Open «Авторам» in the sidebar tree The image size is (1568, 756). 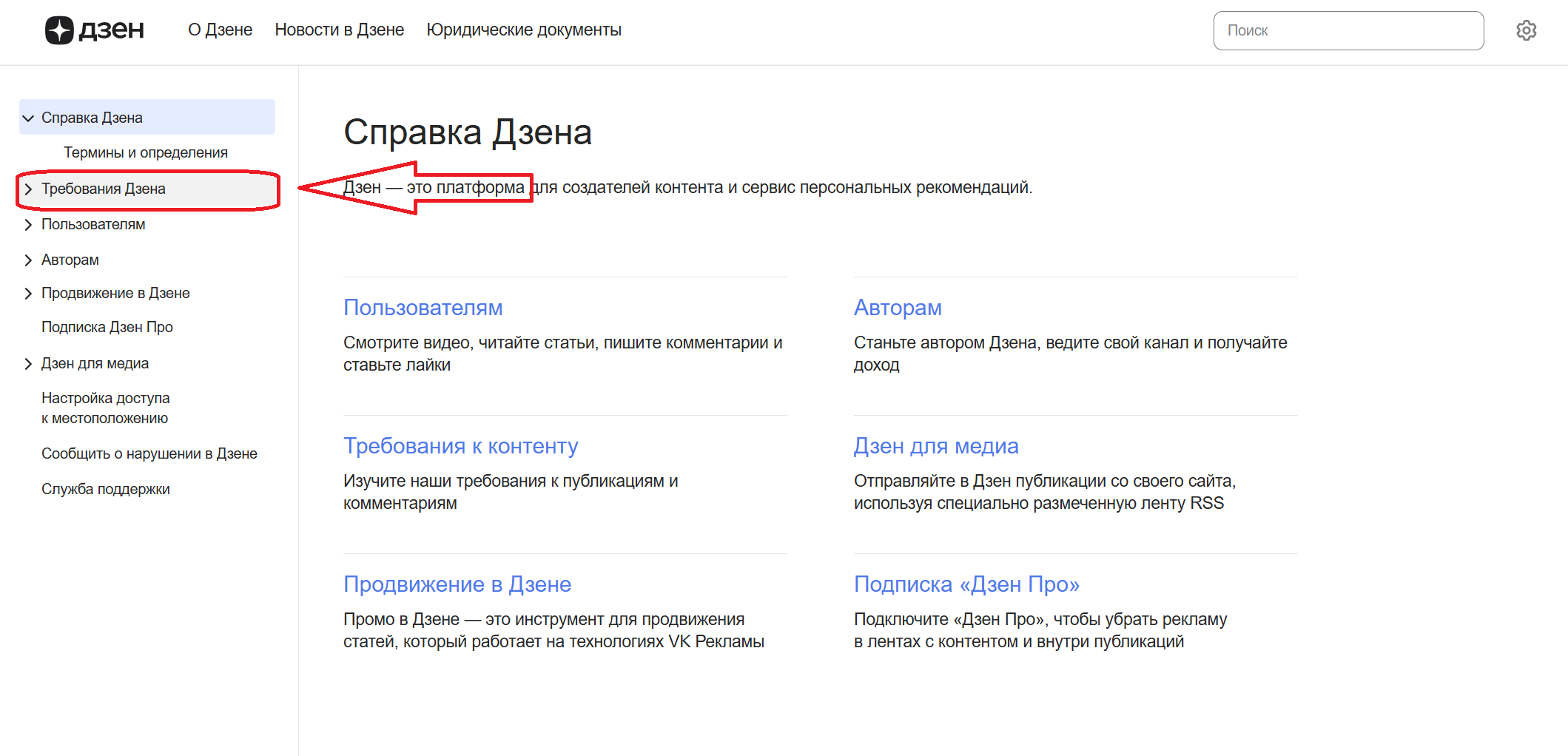point(70,260)
